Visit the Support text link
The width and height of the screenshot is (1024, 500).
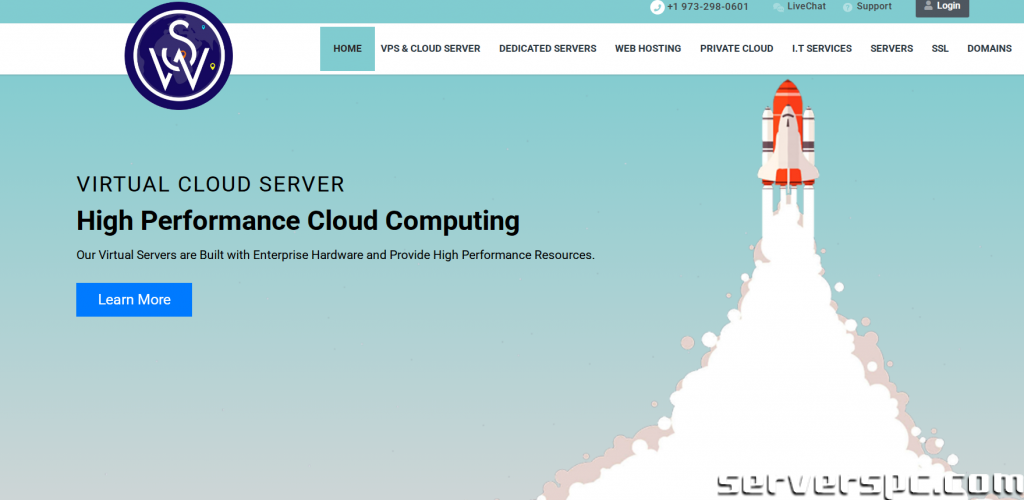[x=874, y=7]
